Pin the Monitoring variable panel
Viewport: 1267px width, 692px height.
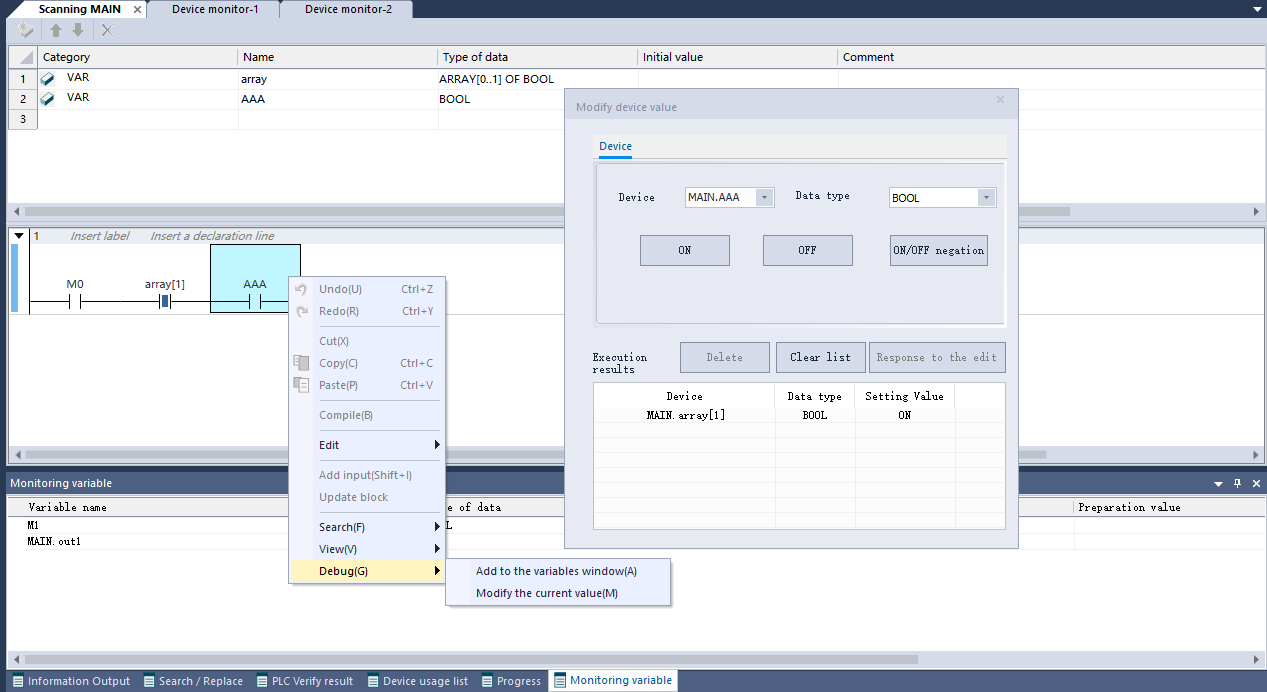[x=1237, y=484]
